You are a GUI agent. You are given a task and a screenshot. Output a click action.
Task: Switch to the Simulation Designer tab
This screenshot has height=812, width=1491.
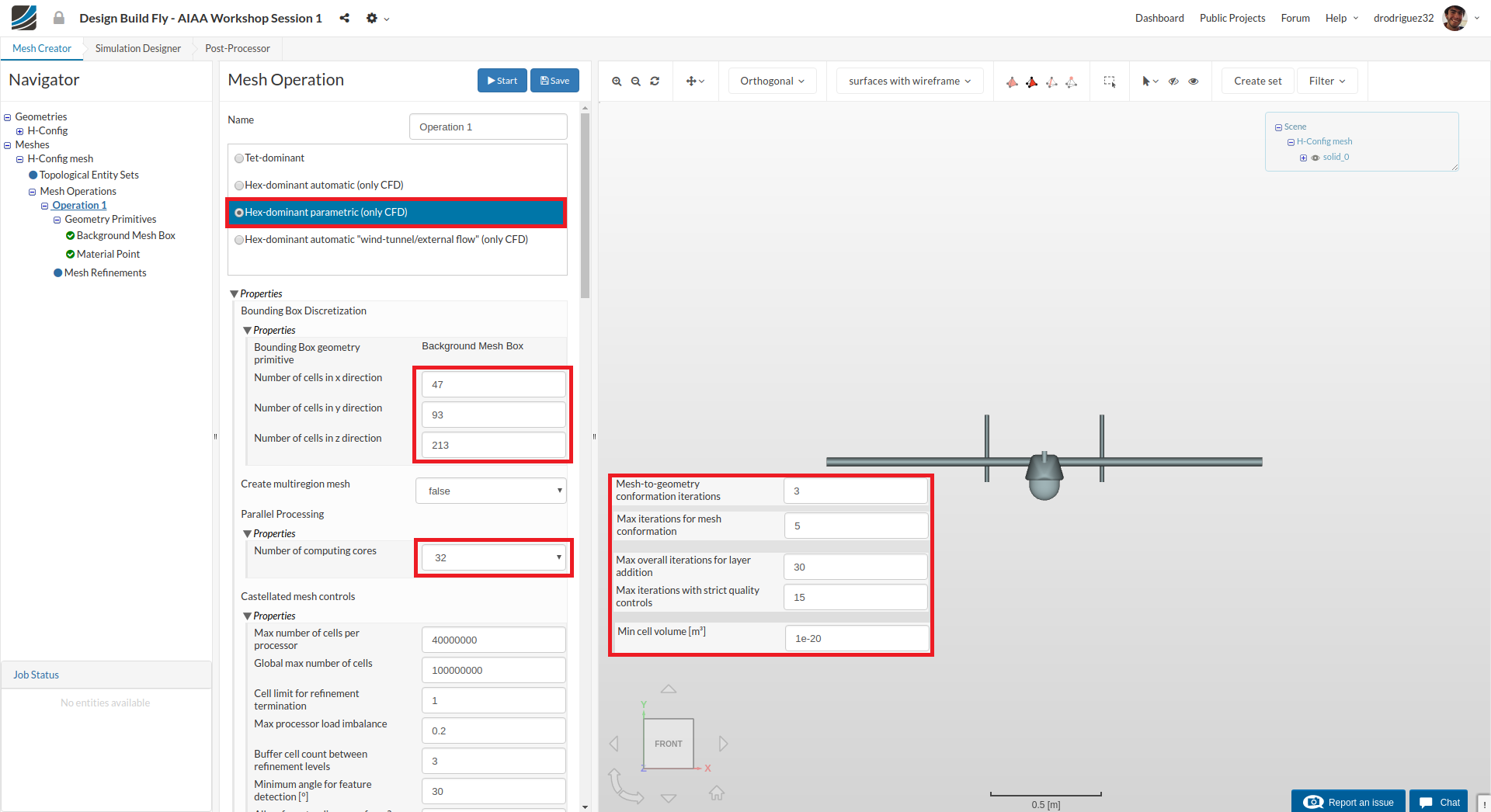138,48
